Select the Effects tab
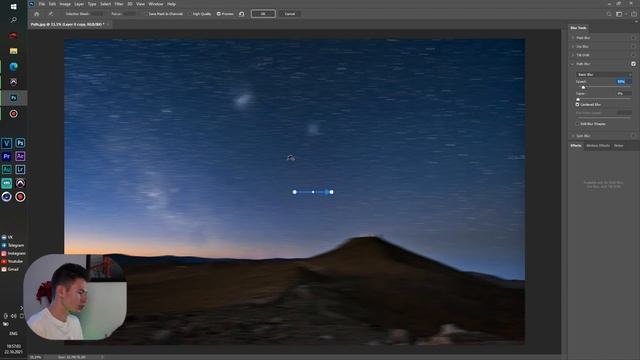This screenshot has width=640, height=360. coord(576,146)
